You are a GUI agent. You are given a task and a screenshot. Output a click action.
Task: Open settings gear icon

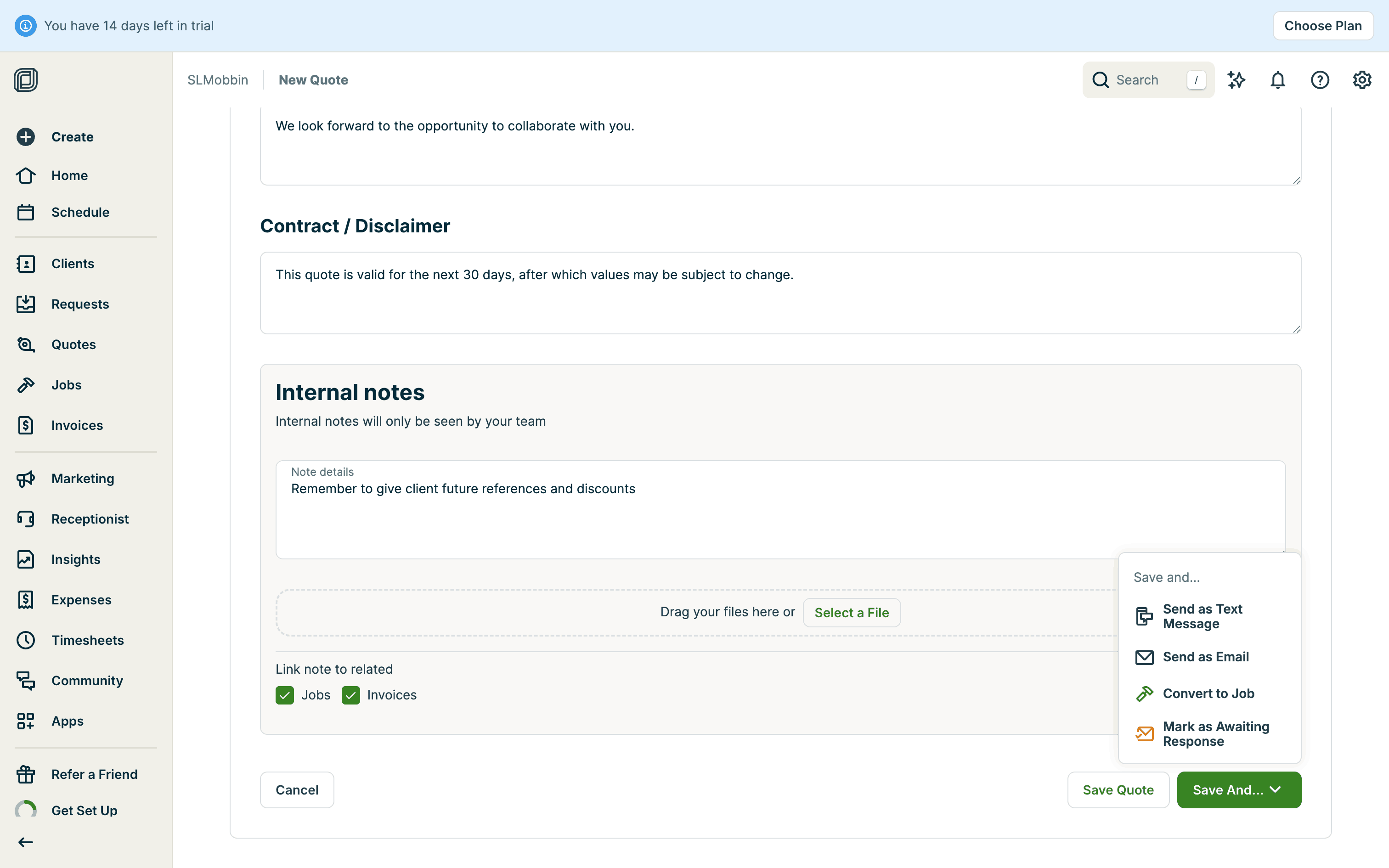point(1361,80)
